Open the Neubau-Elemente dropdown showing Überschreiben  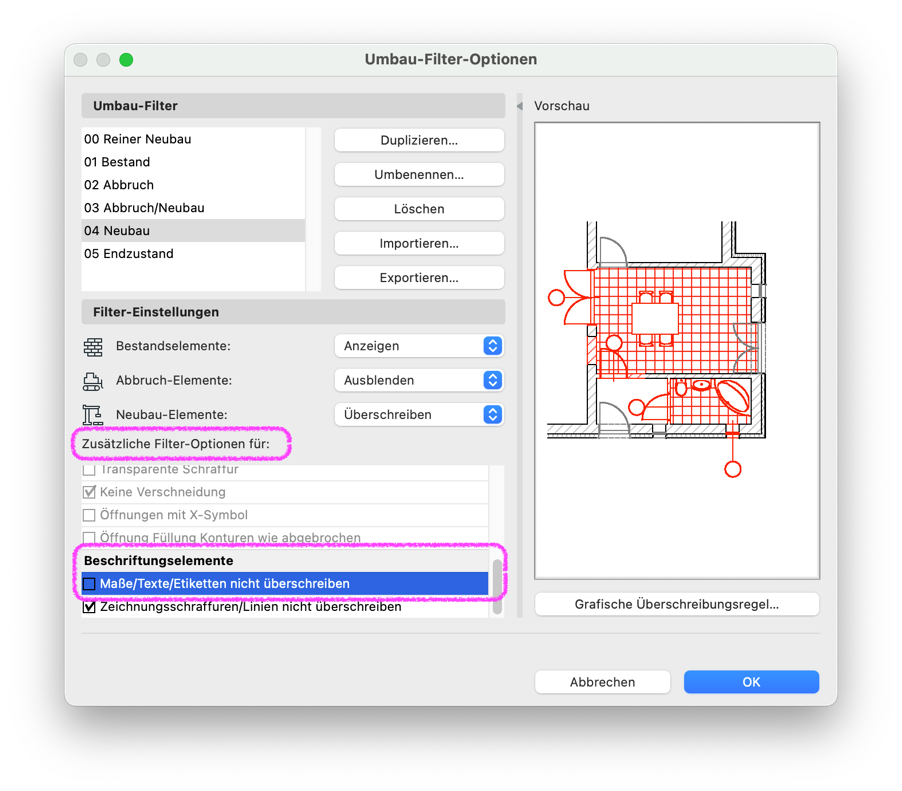(419, 414)
